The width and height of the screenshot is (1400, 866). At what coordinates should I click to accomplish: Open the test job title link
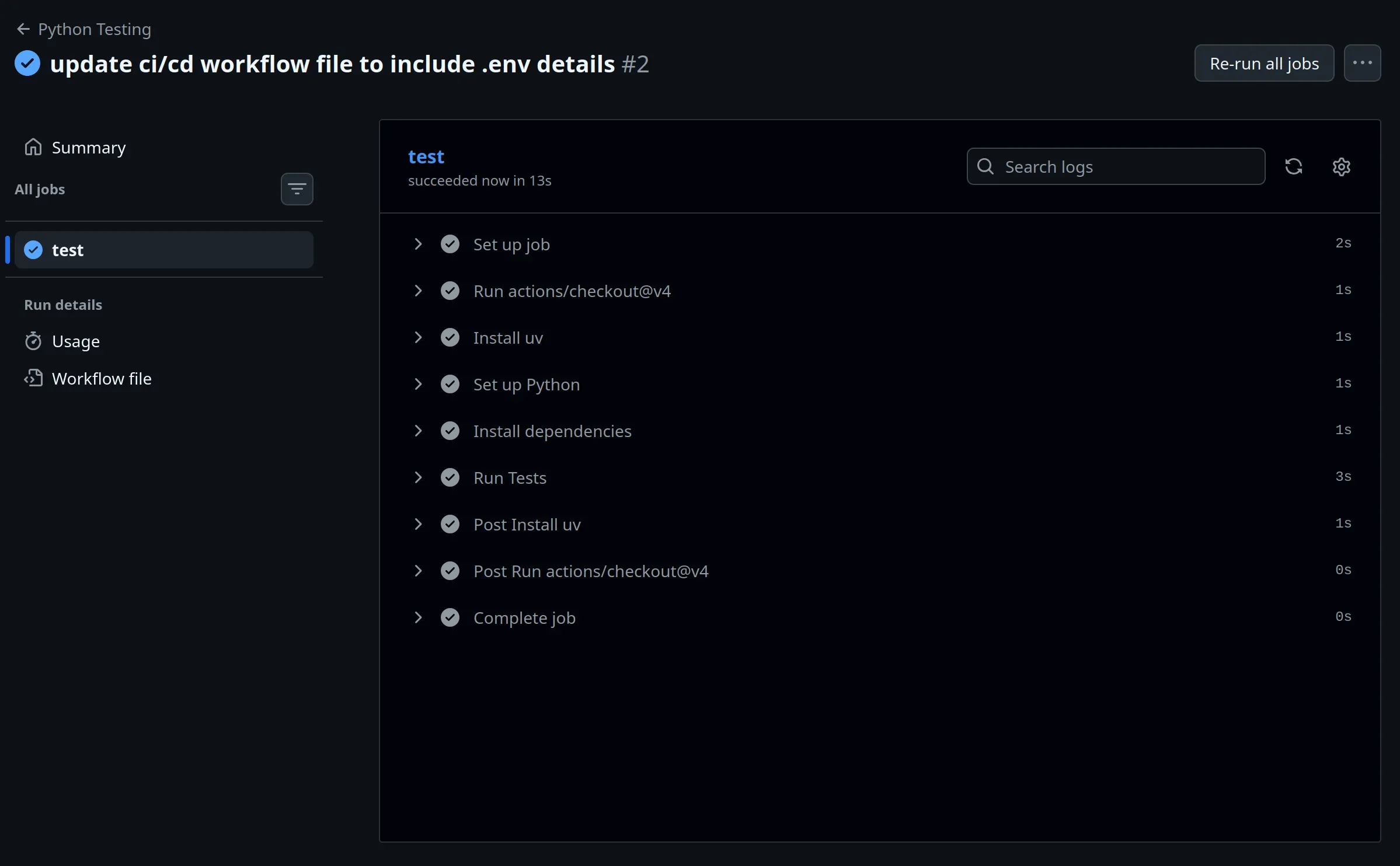point(426,156)
